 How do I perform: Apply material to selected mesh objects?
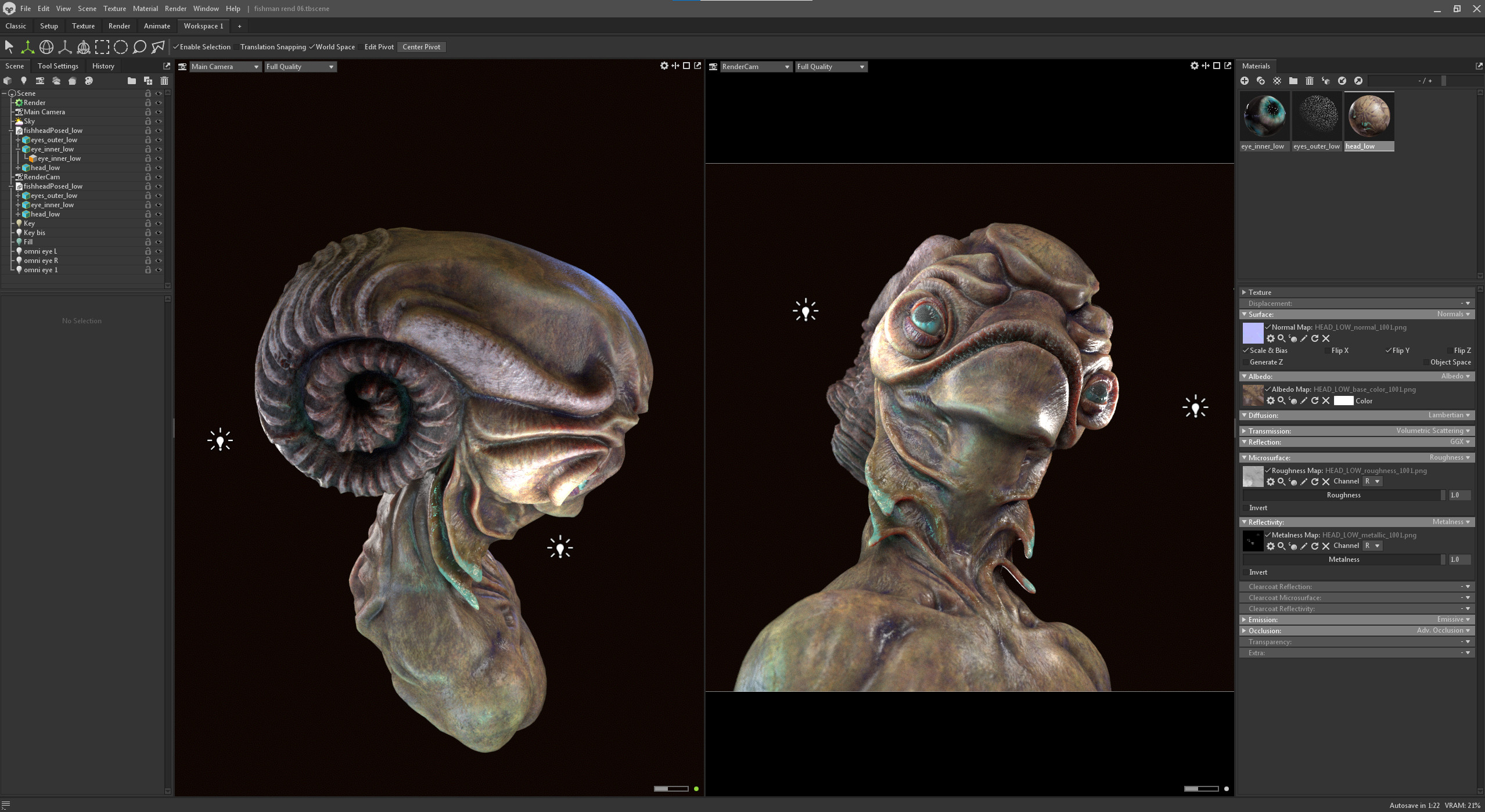(x=1326, y=81)
